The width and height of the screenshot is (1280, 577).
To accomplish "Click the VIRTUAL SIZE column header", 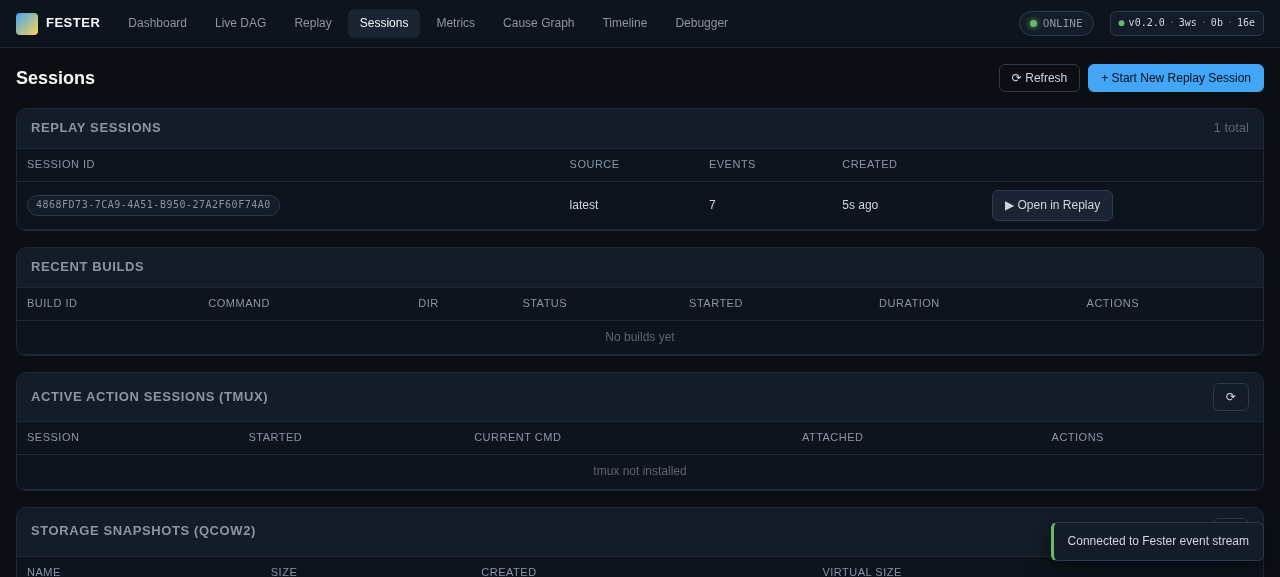I will click(862, 570).
